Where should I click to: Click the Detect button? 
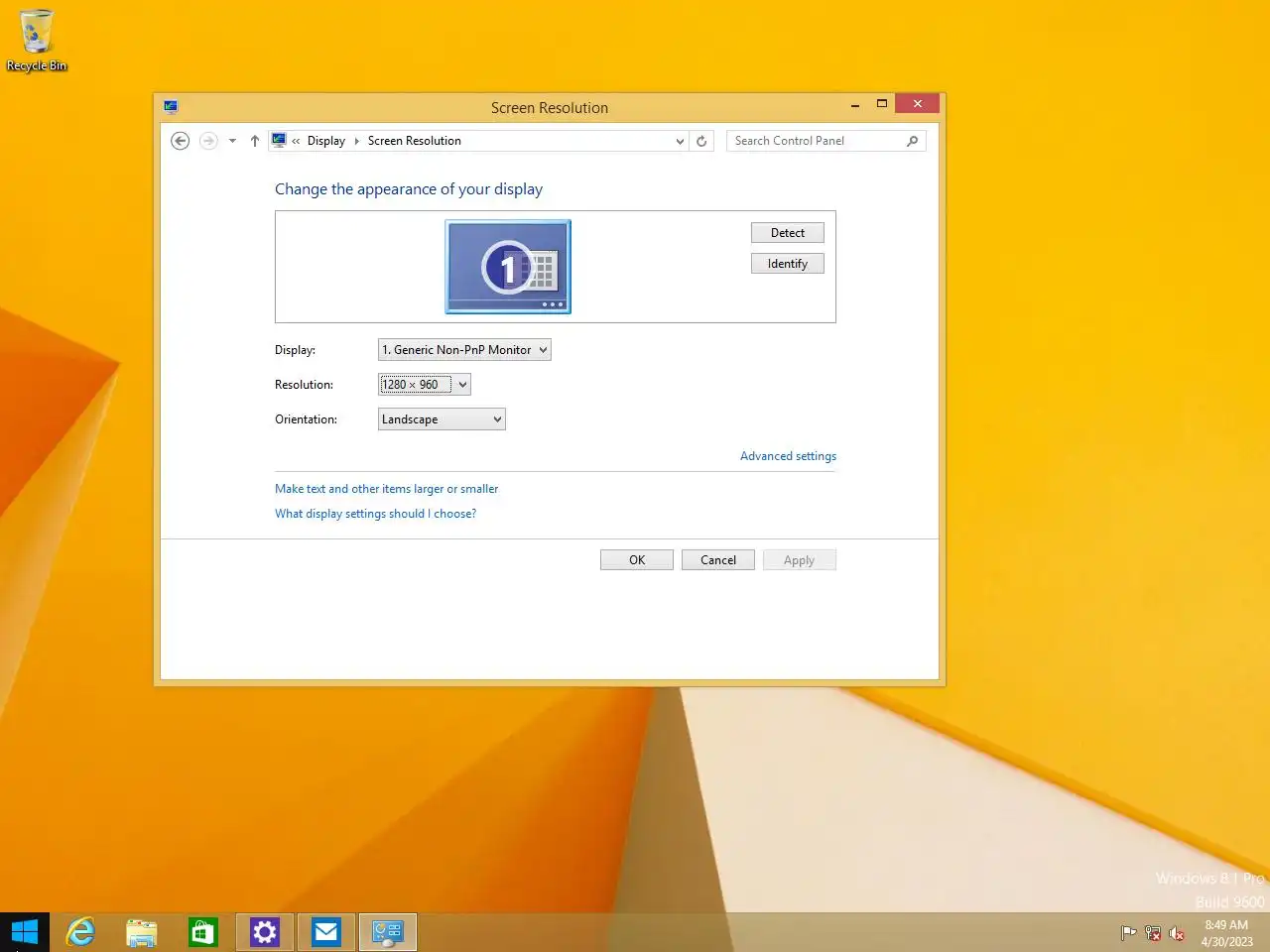788,233
